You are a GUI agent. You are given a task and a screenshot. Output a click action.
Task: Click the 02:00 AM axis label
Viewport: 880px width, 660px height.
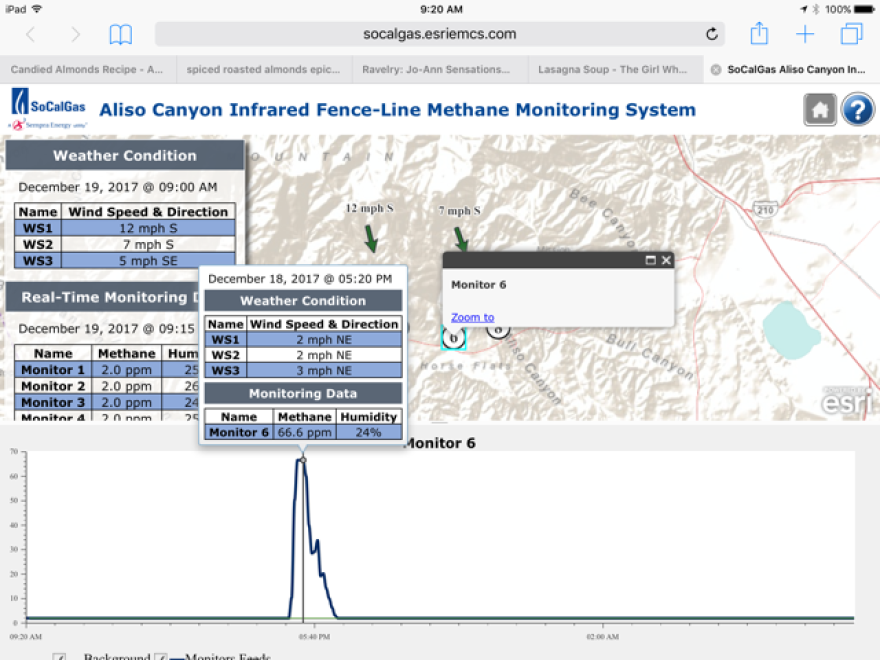pos(603,636)
